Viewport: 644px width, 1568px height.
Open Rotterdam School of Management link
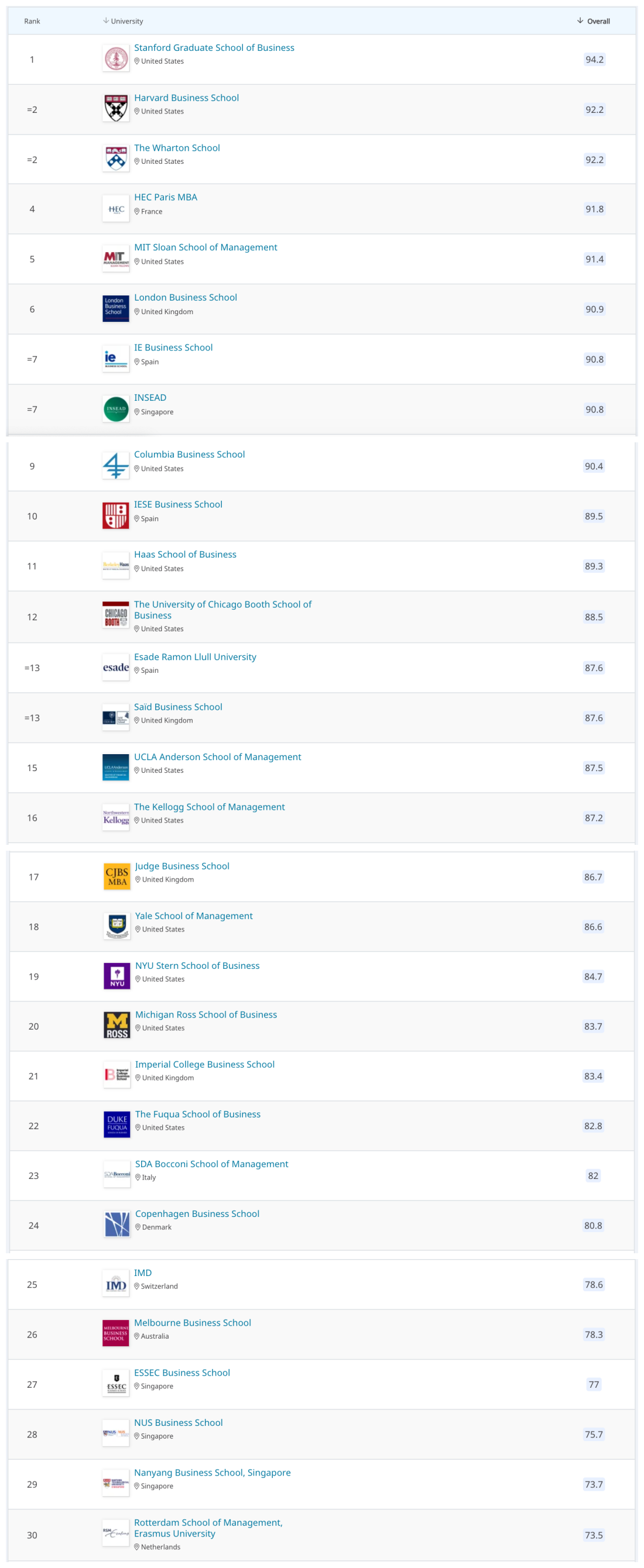click(x=208, y=1528)
